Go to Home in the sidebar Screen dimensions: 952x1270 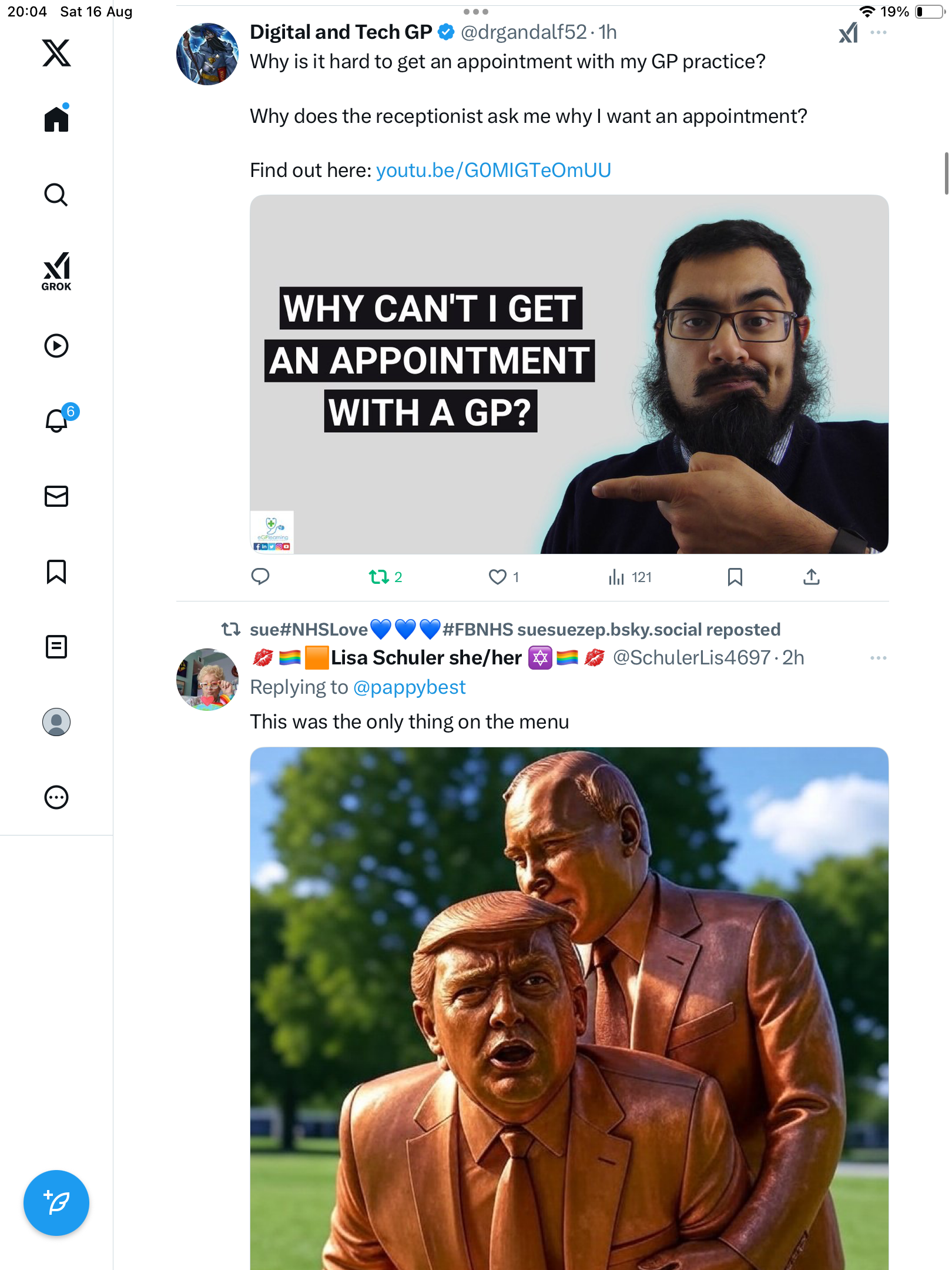coord(56,119)
